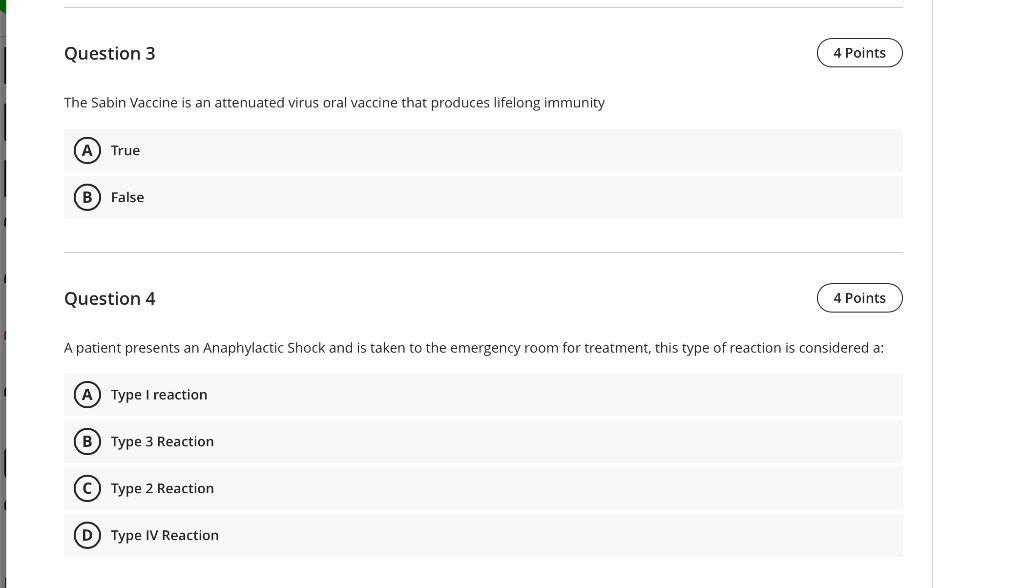Choose circle A beside Type I reaction
This screenshot has width=1024, height=588.
87,395
